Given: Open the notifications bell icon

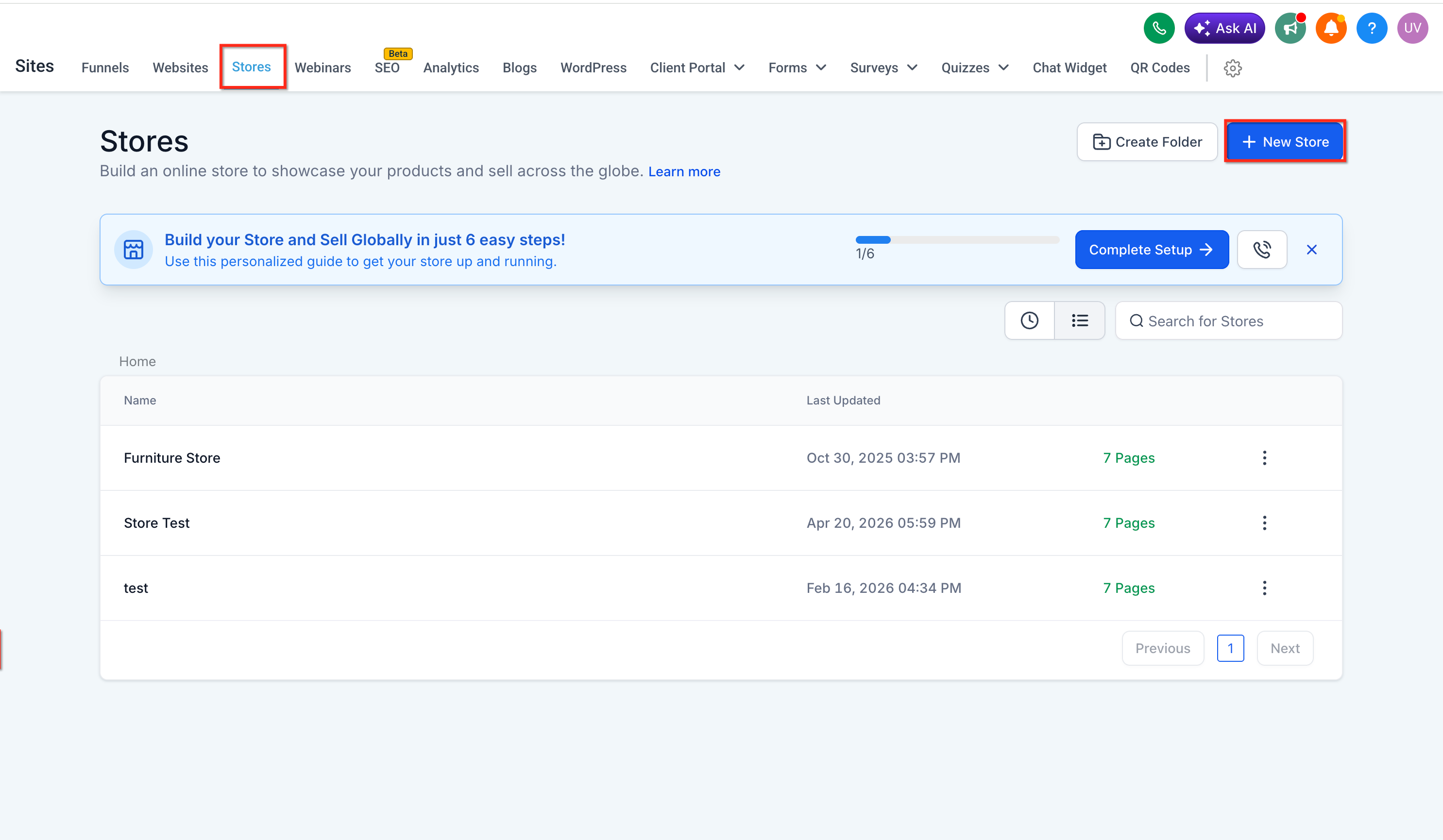Looking at the screenshot, I should tap(1330, 28).
